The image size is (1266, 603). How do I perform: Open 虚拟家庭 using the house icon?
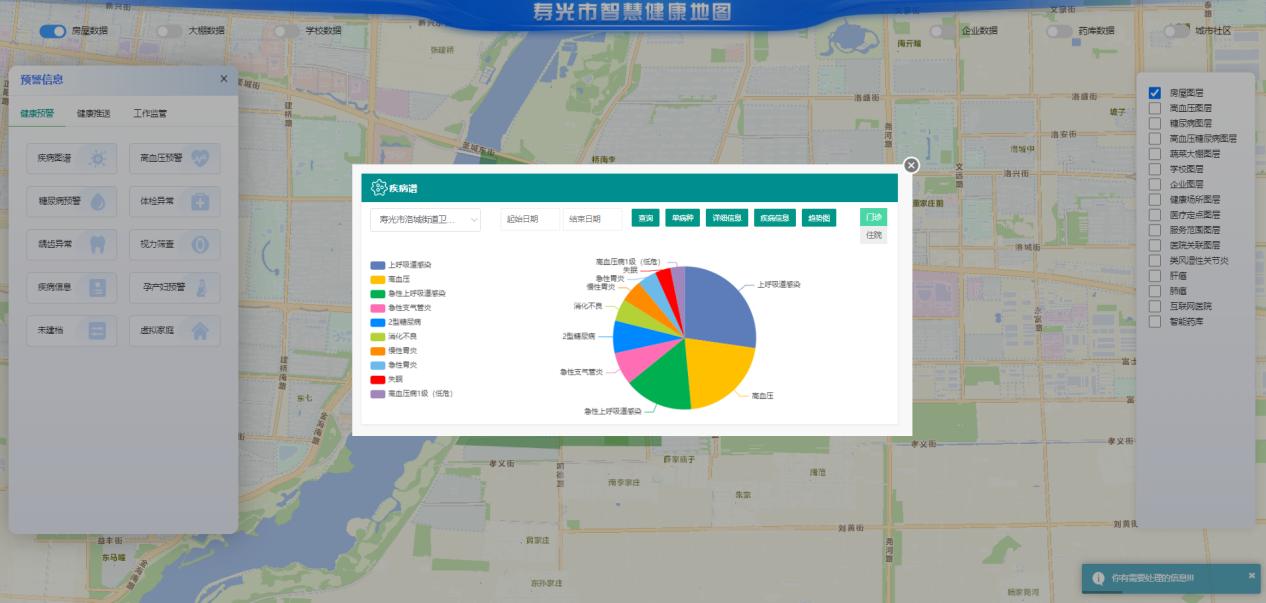pyautogui.click(x=201, y=330)
